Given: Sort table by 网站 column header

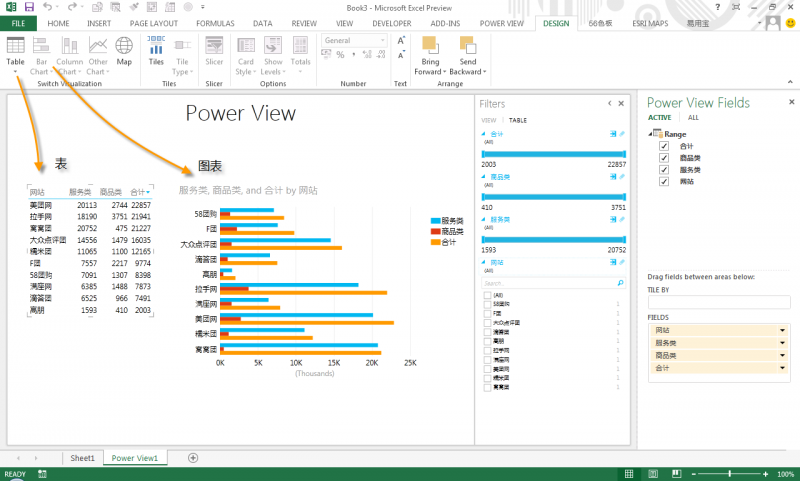Looking at the screenshot, I should coord(37,192).
